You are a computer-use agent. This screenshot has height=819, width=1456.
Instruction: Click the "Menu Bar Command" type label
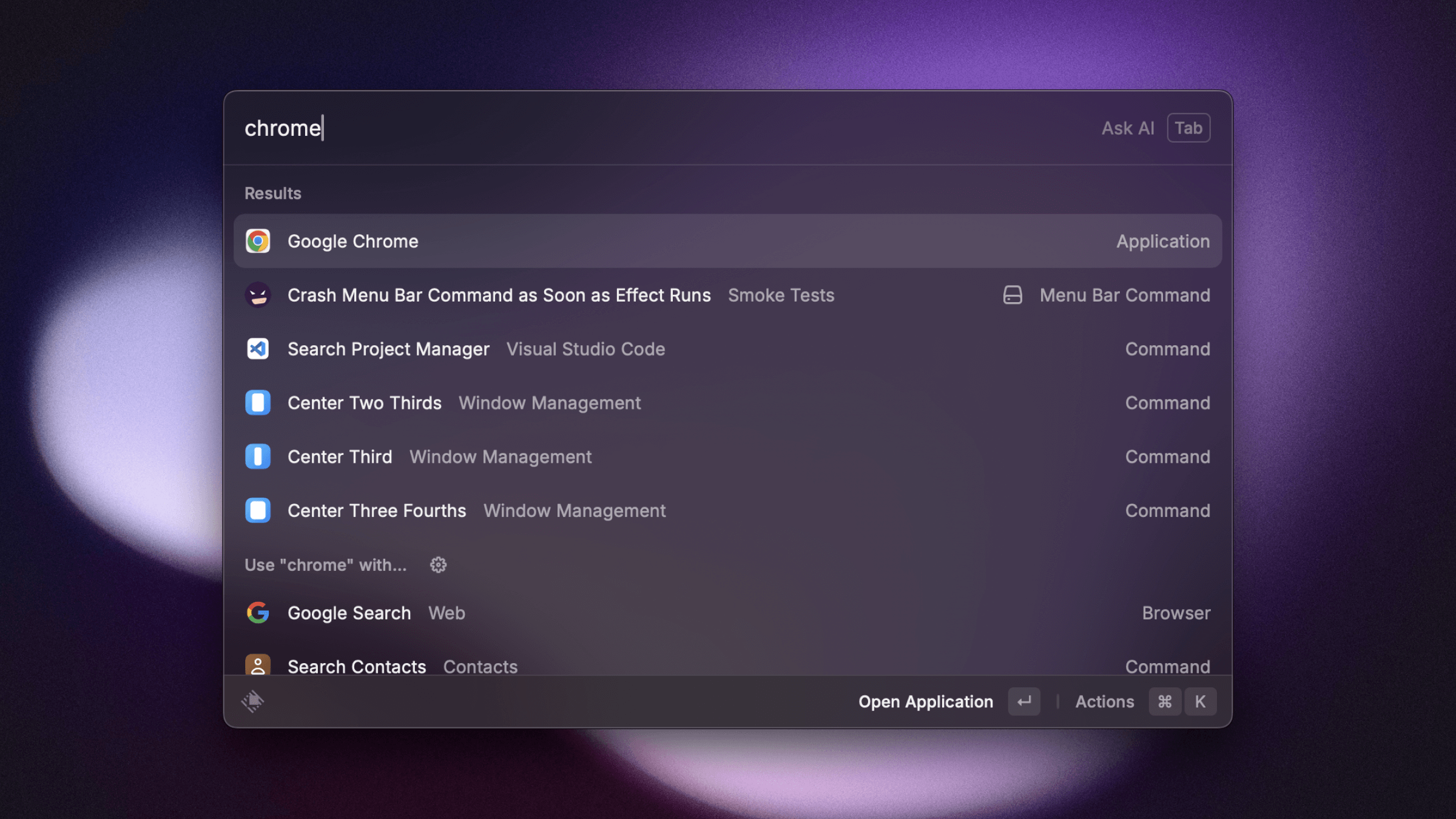(x=1125, y=295)
